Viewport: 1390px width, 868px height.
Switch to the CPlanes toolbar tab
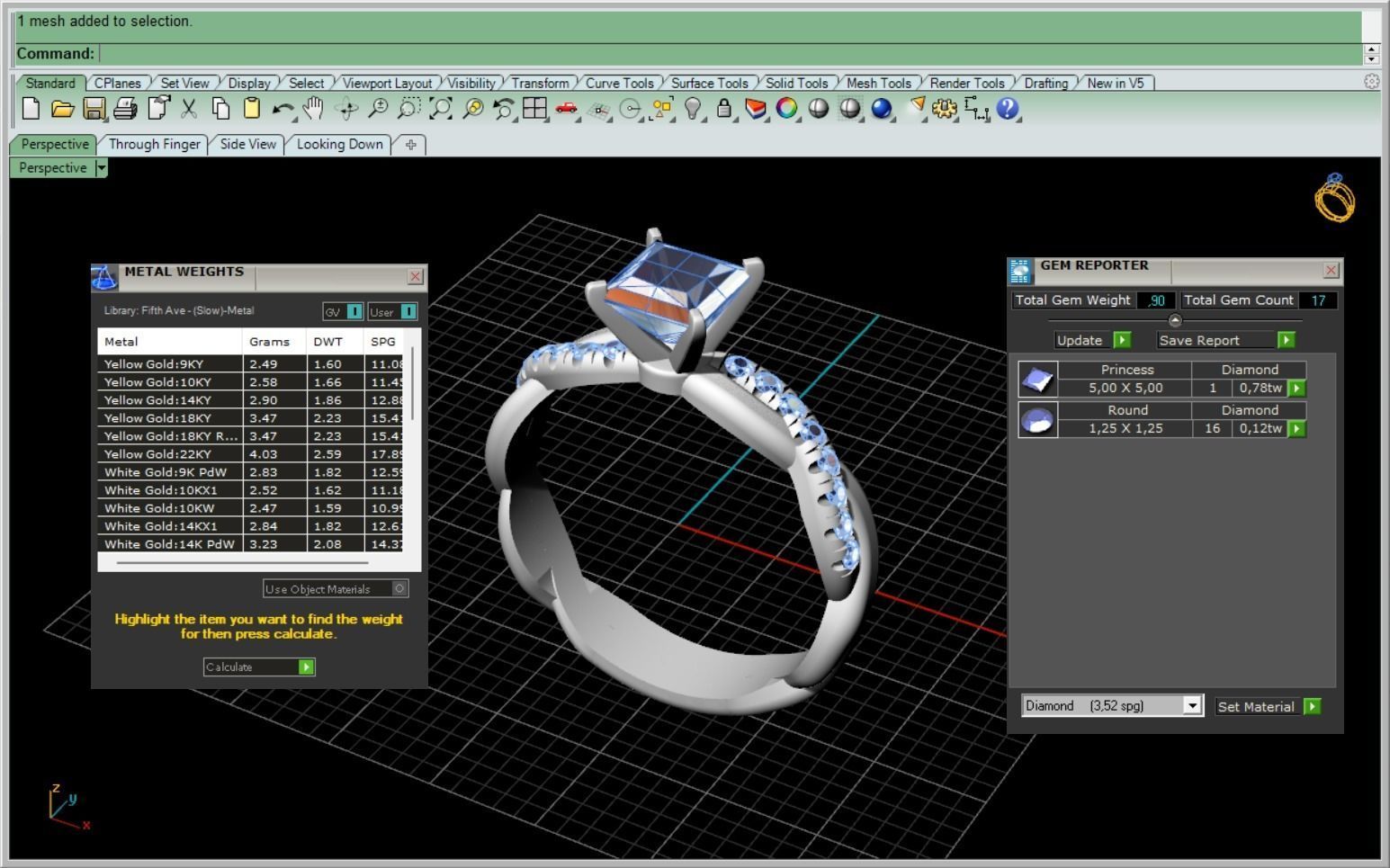pos(118,83)
